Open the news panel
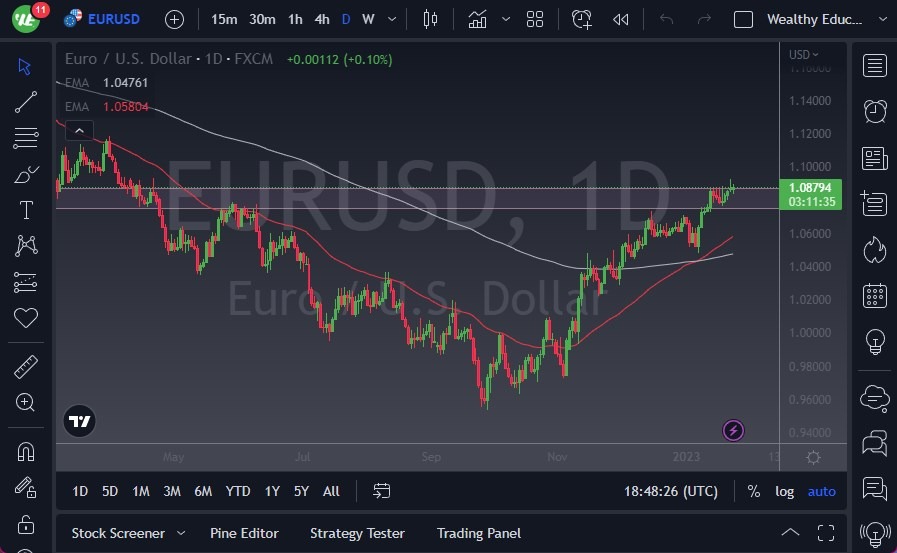Viewport: 897px width, 553px height. (875, 158)
